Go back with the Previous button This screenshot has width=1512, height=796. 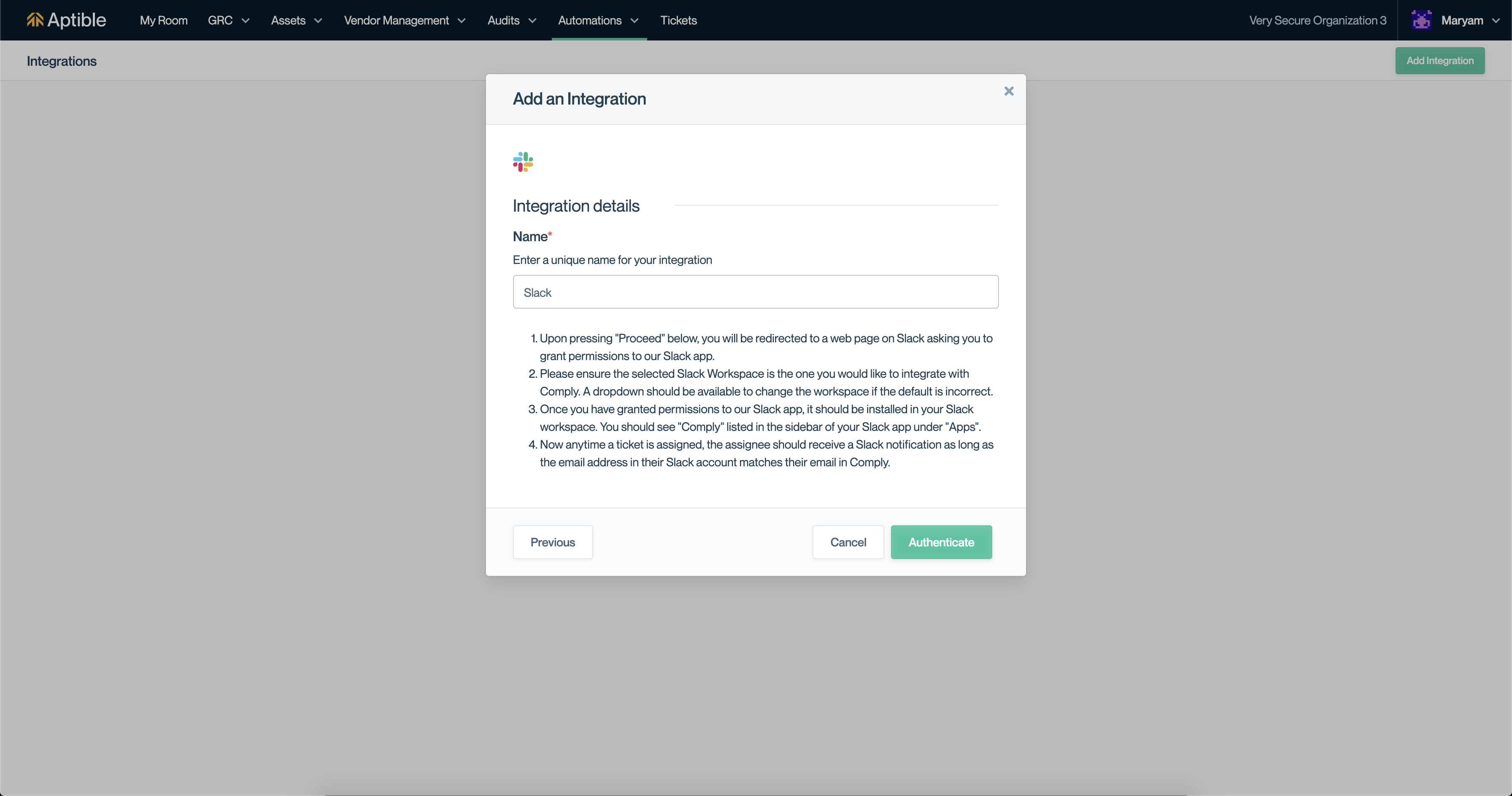(x=552, y=542)
